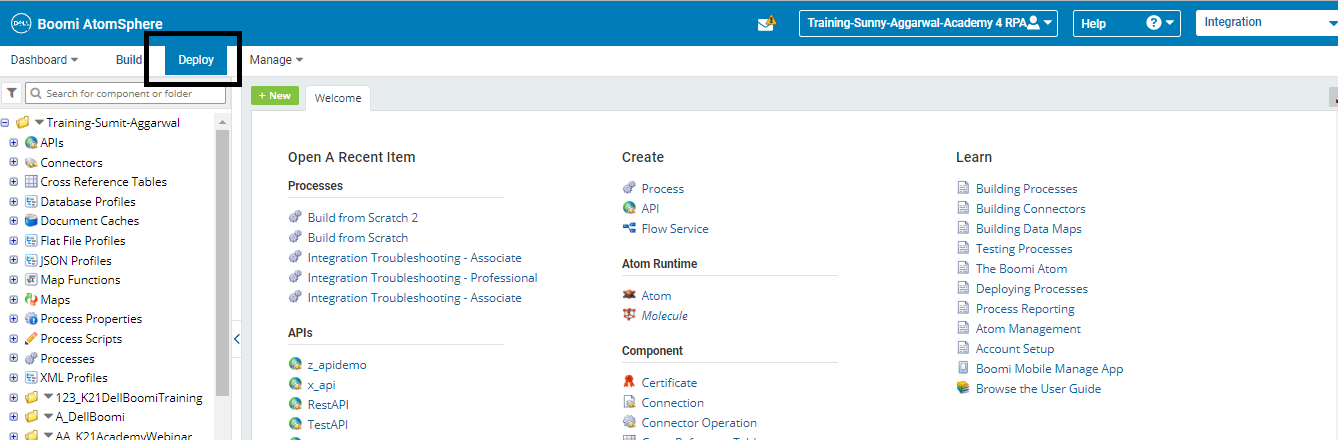This screenshot has height=440, width=1338.
Task: Select Document Caches in the tree
Action: pyautogui.click(x=90, y=221)
